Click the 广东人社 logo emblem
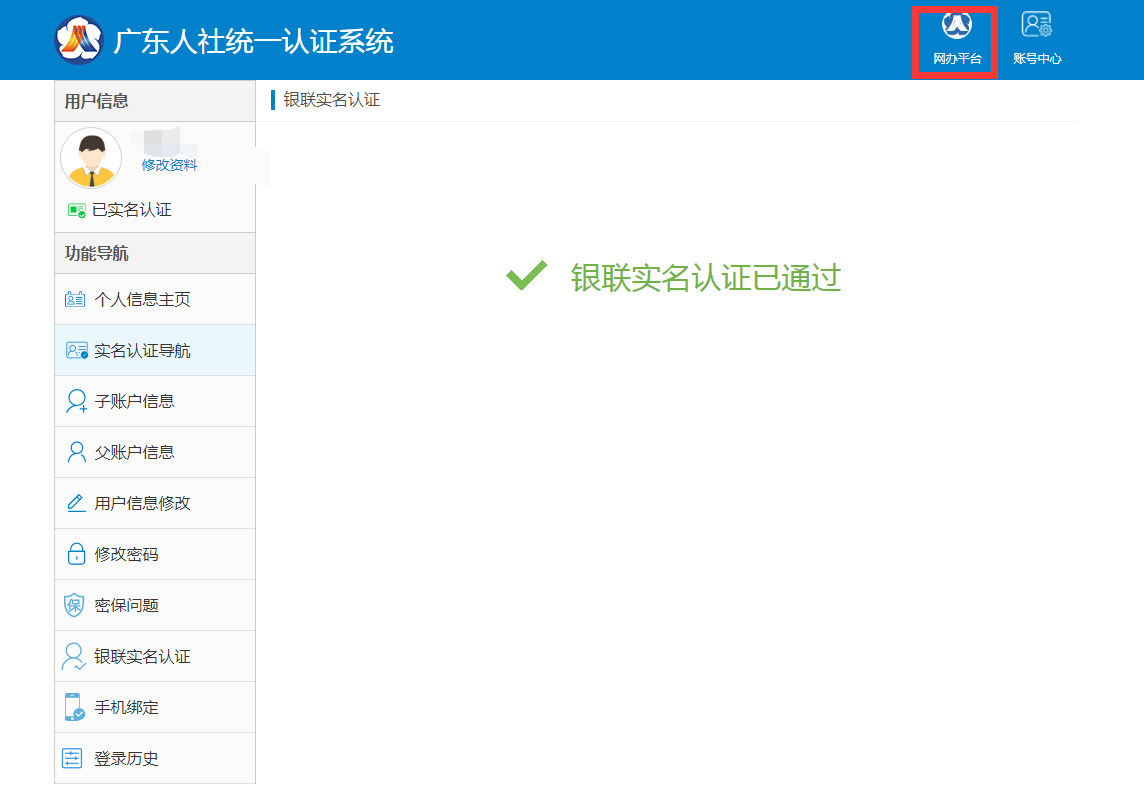 [x=78, y=40]
